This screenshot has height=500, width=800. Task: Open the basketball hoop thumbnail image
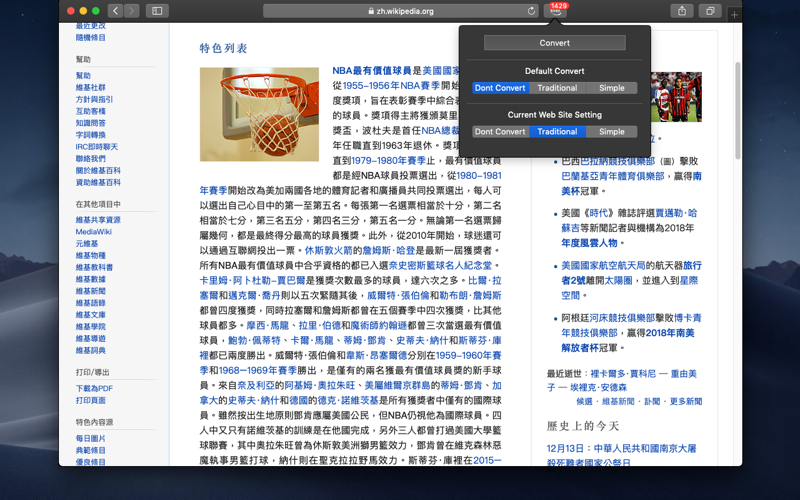click(259, 114)
